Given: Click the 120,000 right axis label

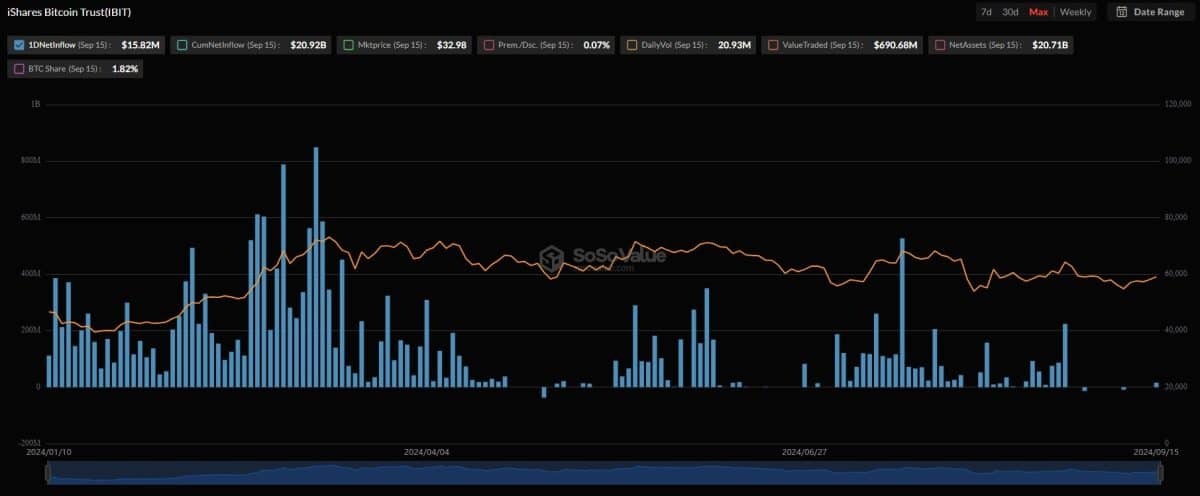Looking at the screenshot, I should [x=1179, y=104].
